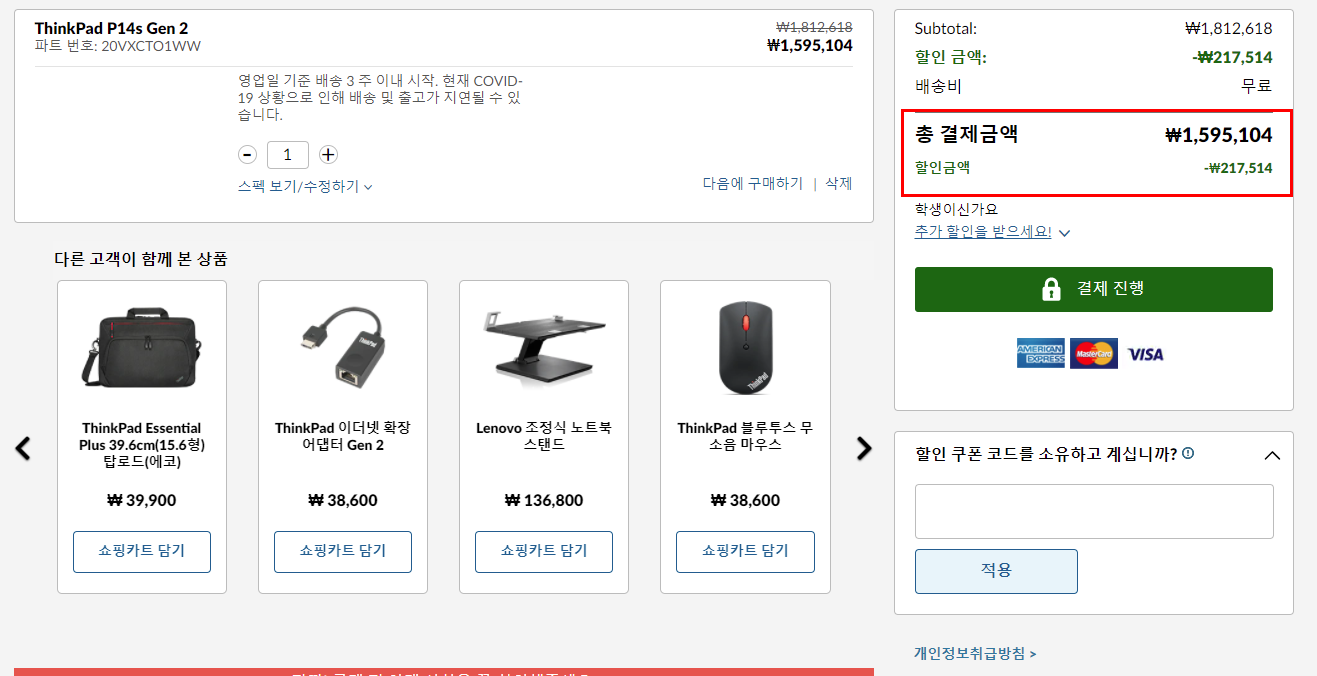Click the Subtotal ₩1,812,618 value
Image resolution: width=1317 pixels, height=676 pixels.
1228,29
